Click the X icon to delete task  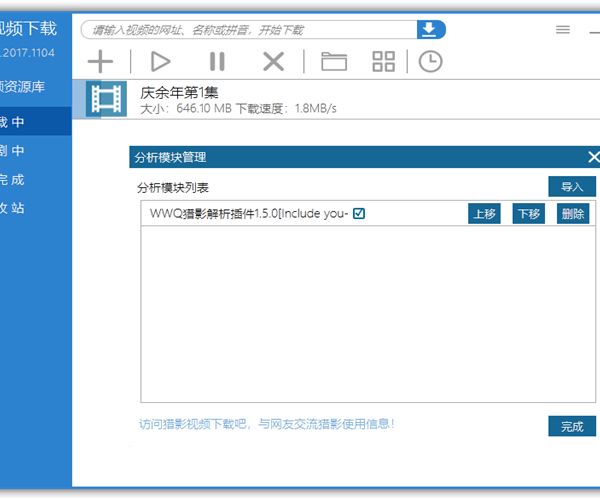[273, 62]
